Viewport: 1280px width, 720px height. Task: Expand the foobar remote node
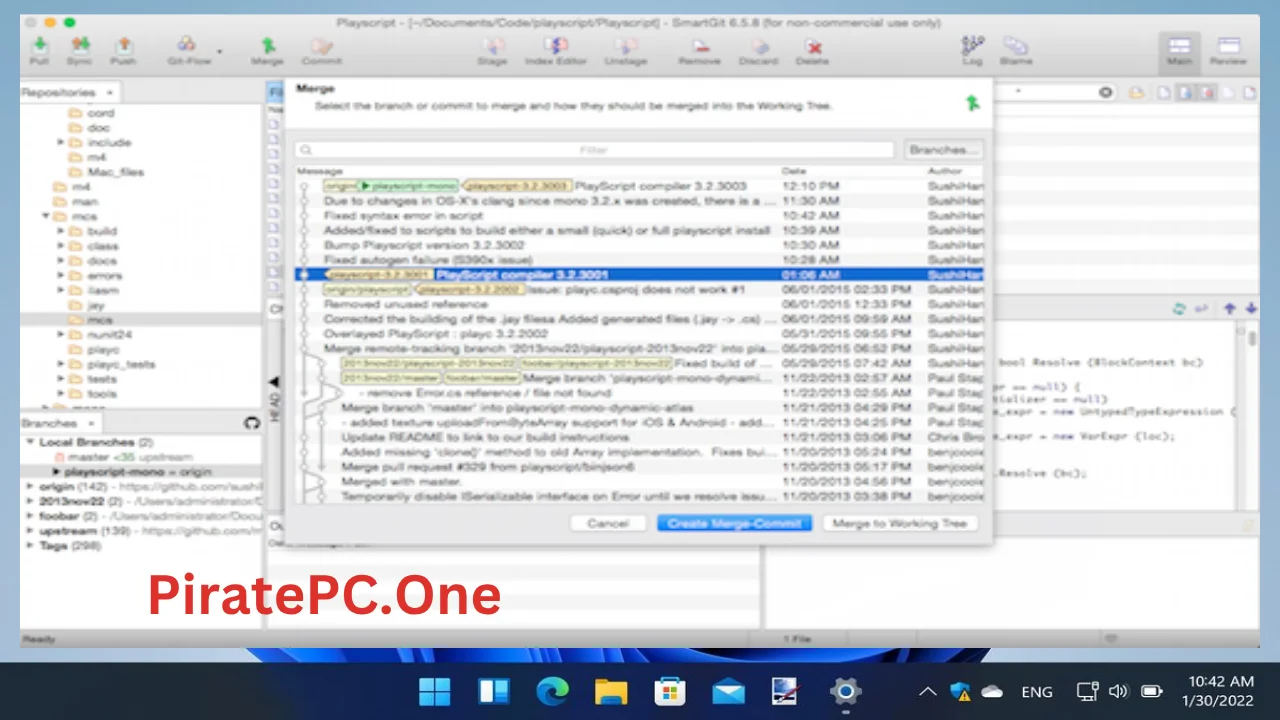[30, 516]
